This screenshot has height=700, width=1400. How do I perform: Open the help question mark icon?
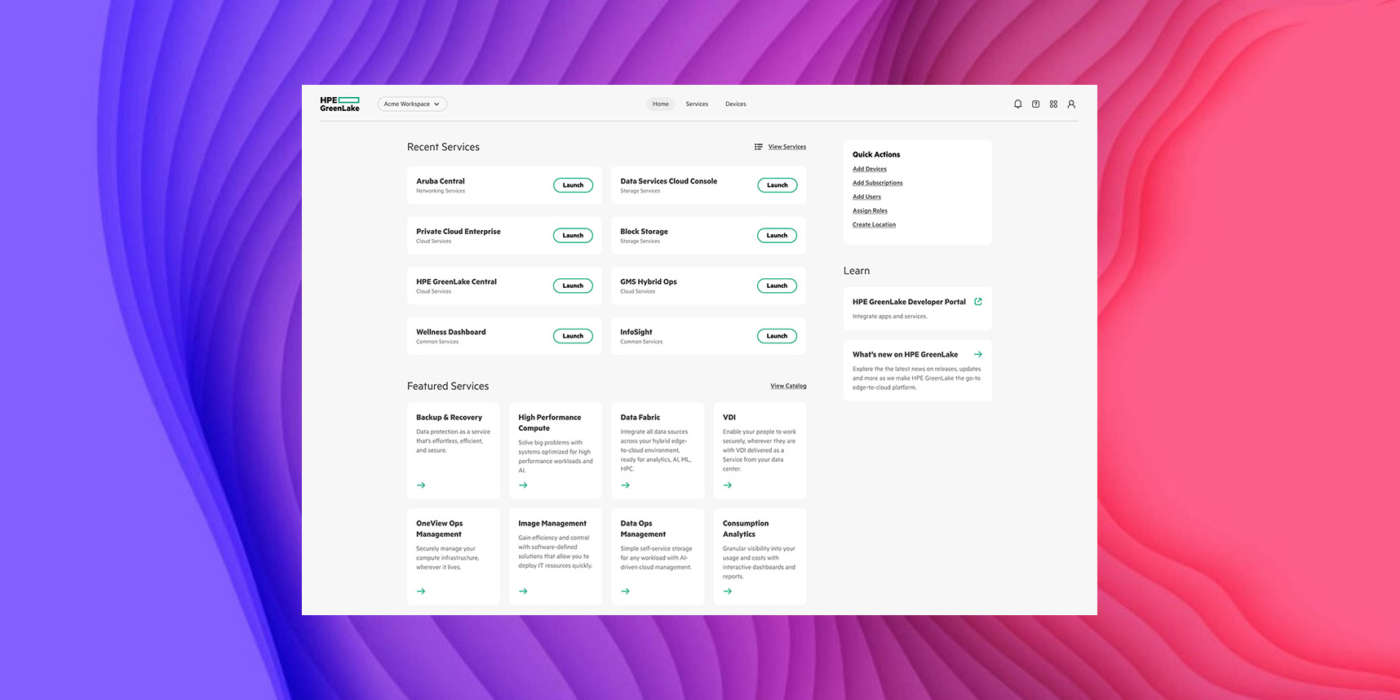[1036, 104]
